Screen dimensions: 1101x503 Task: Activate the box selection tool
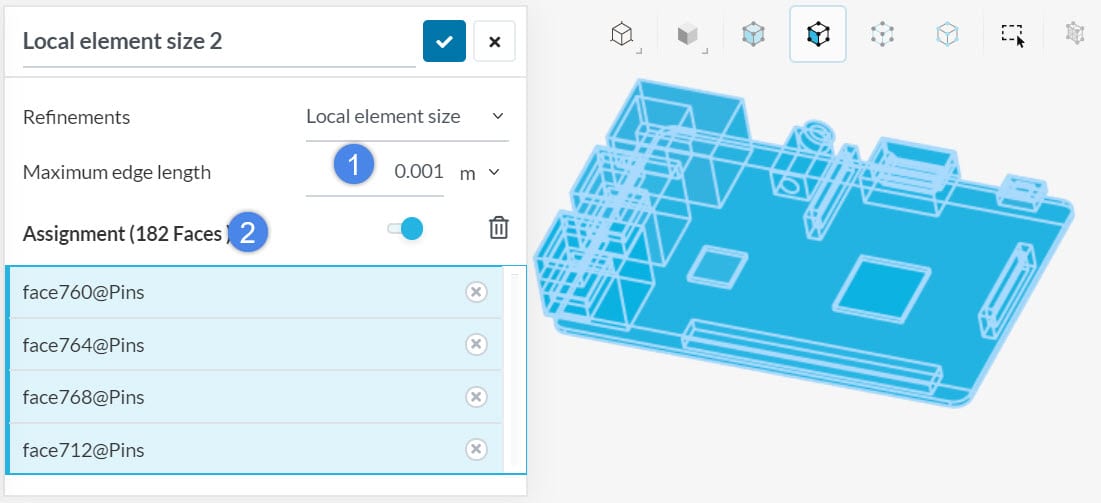click(x=1013, y=35)
